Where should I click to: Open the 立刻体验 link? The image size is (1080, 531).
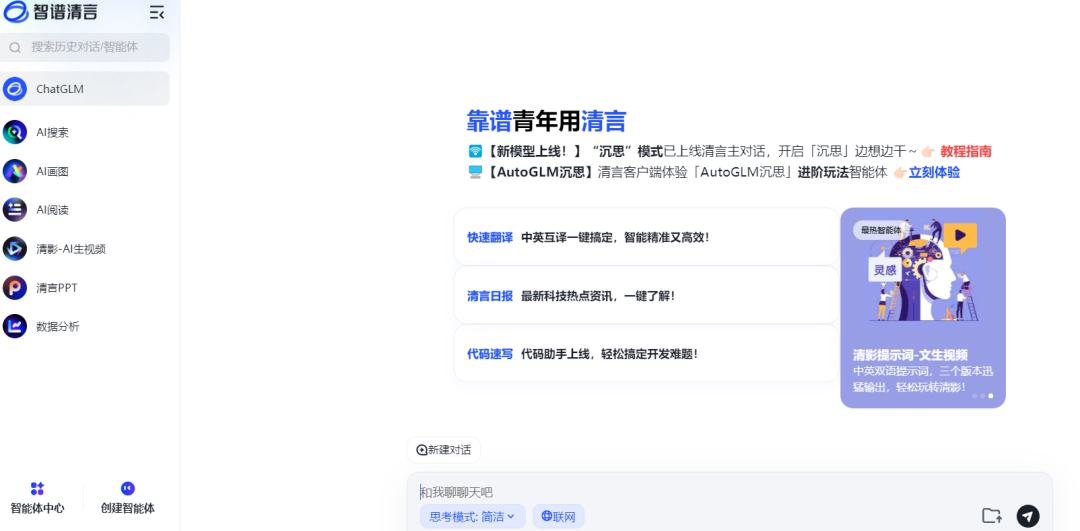coord(934,173)
